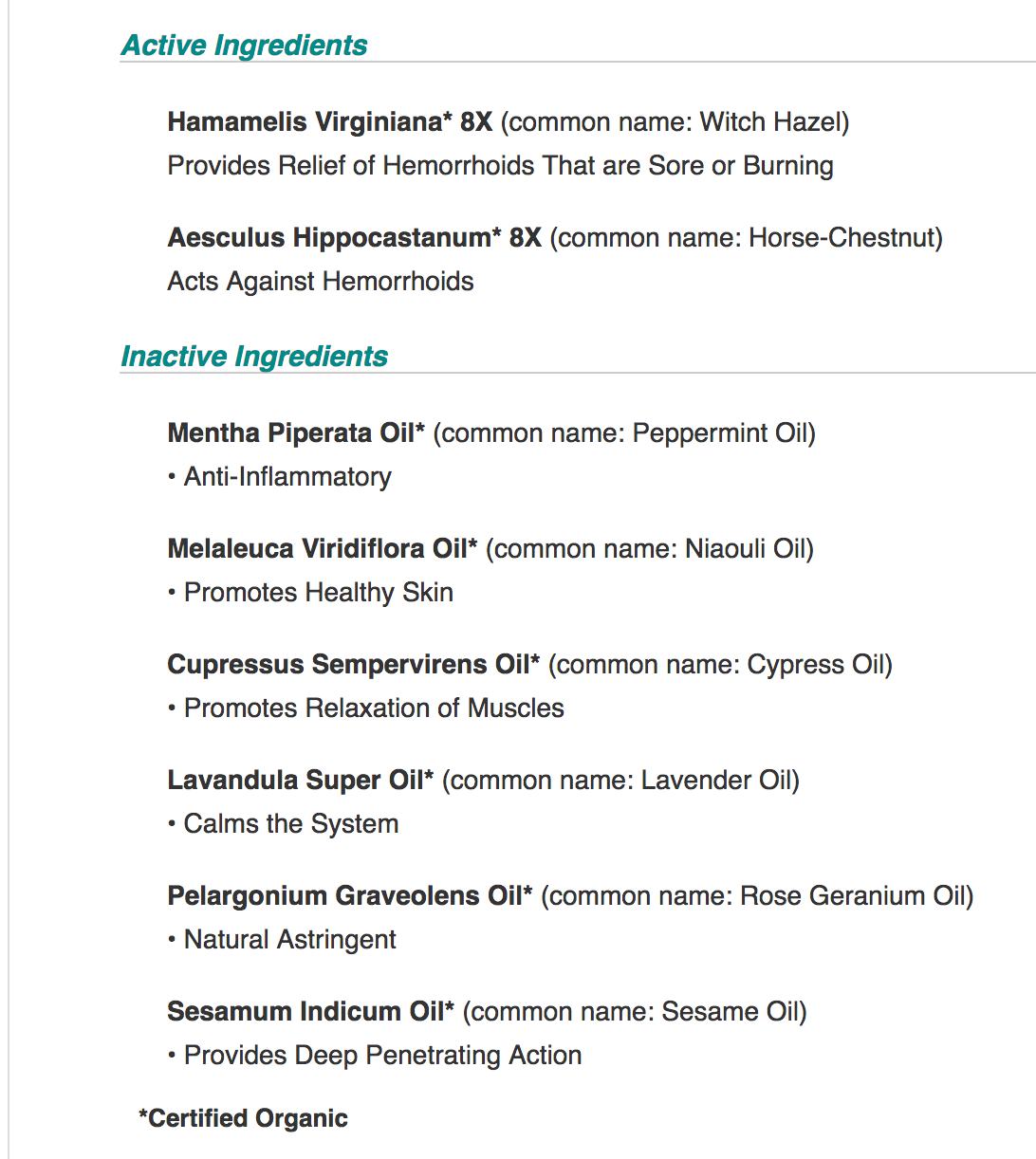Click the Lavandula Super Oil text
This screenshot has height=1159, width=1036.
point(301,781)
